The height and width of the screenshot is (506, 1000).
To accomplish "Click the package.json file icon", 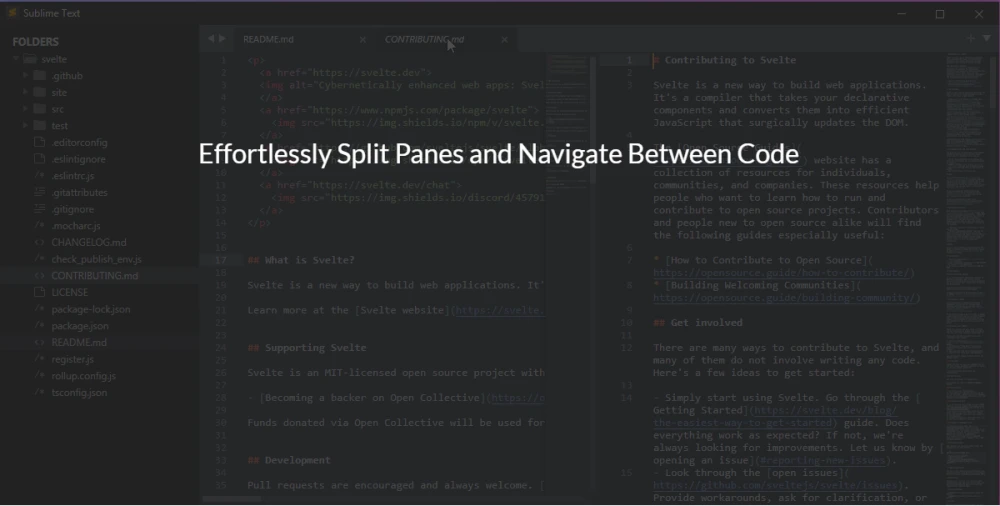I will pyautogui.click(x=40, y=325).
